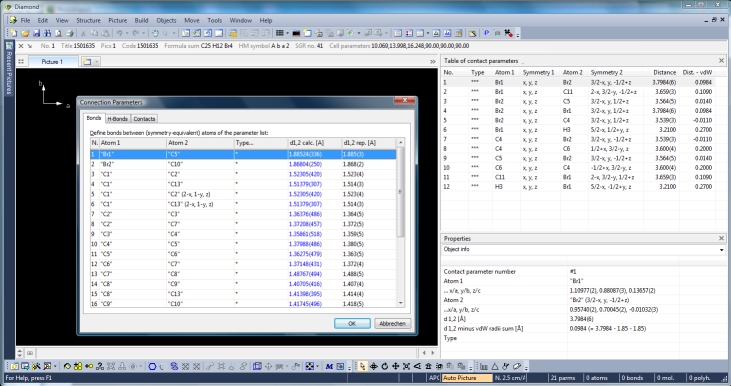Click the d1,2 calc. value 1.48767(494)
The image size is (731, 386).
click(x=305, y=274)
